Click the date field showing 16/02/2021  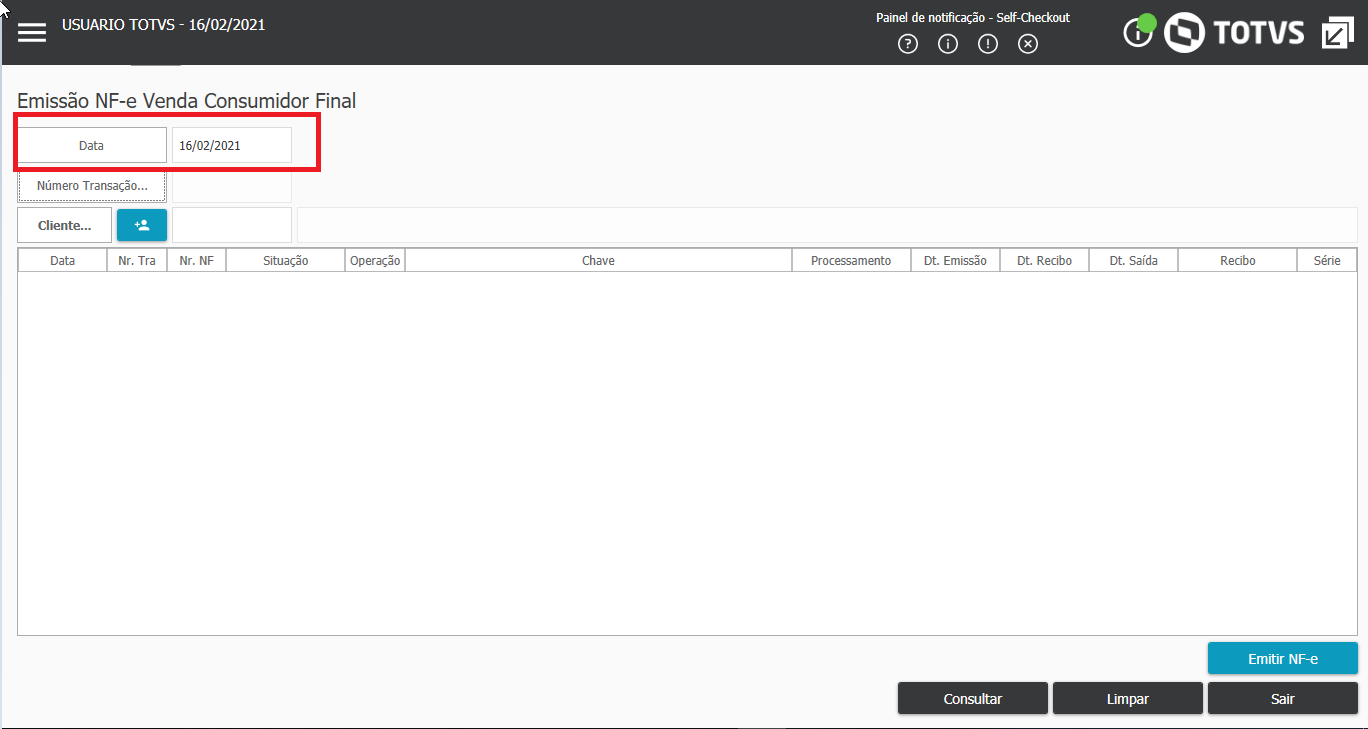pos(232,145)
